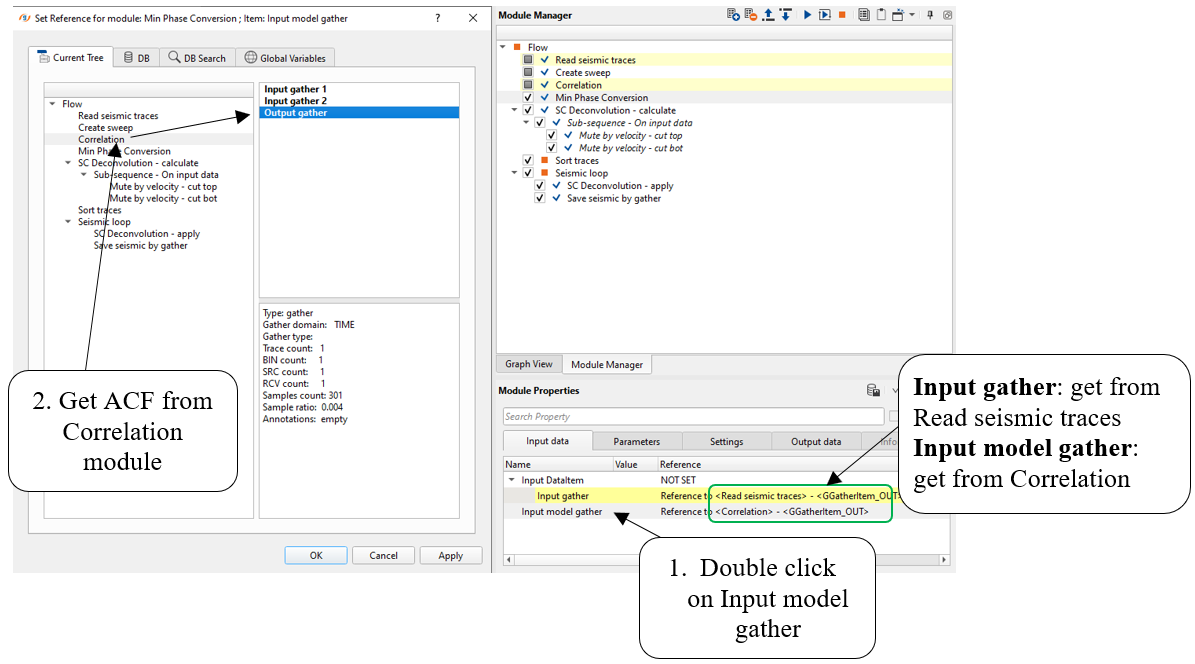Click the move module up arrow icon

768,15
